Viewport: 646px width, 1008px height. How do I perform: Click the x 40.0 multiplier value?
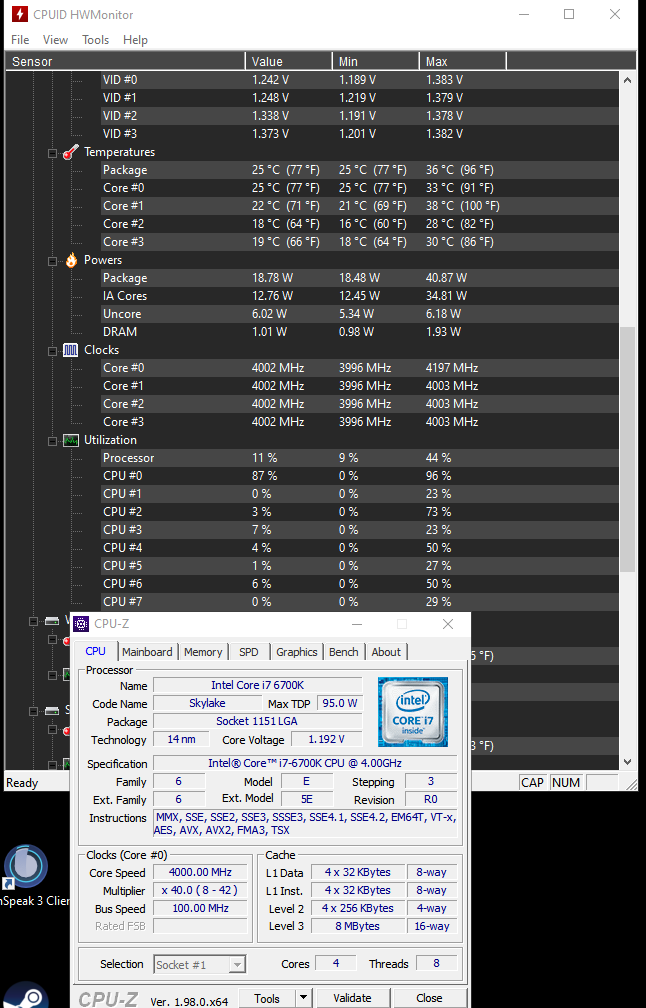pyautogui.click(x=201, y=890)
